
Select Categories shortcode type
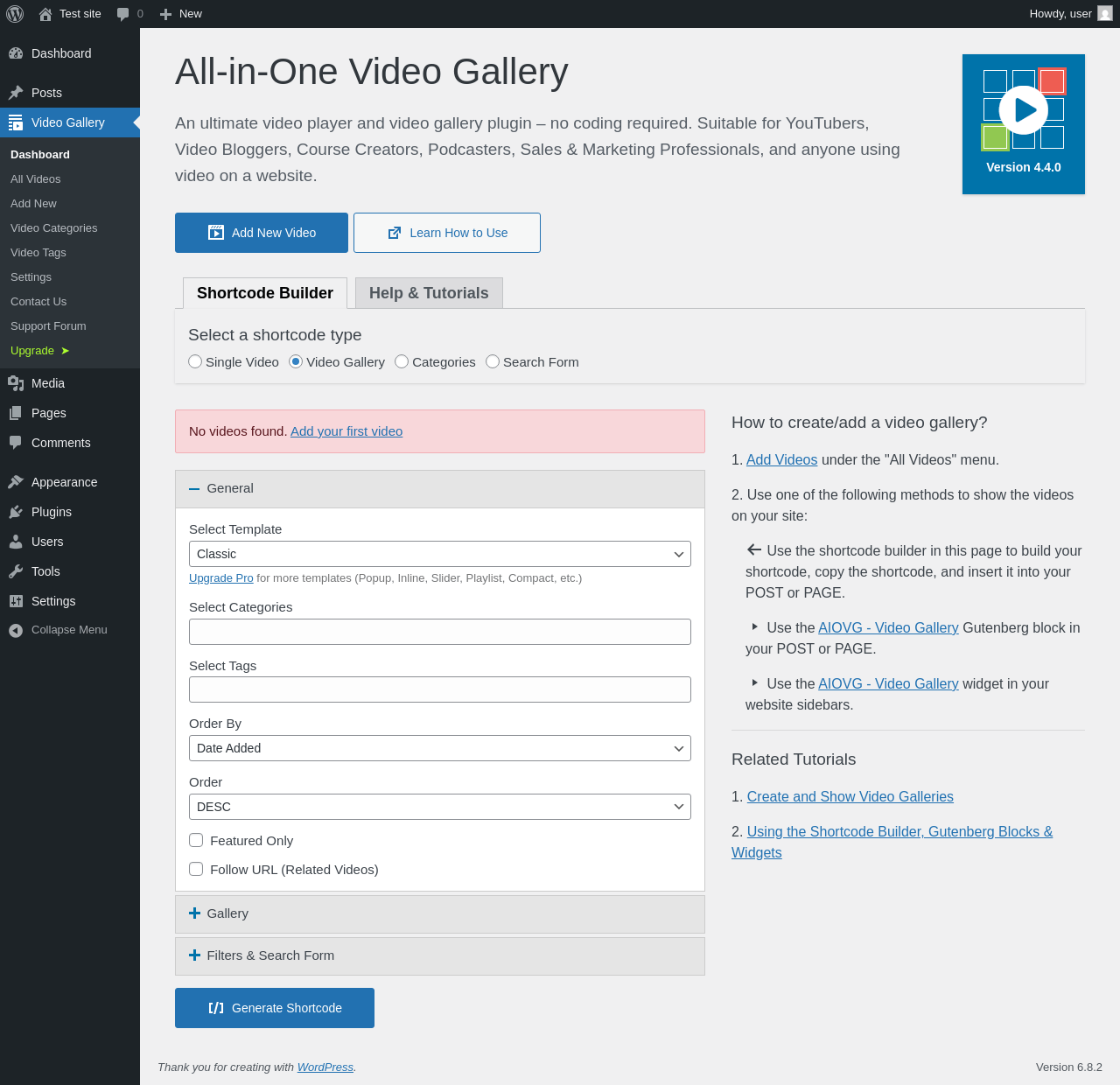tap(402, 361)
